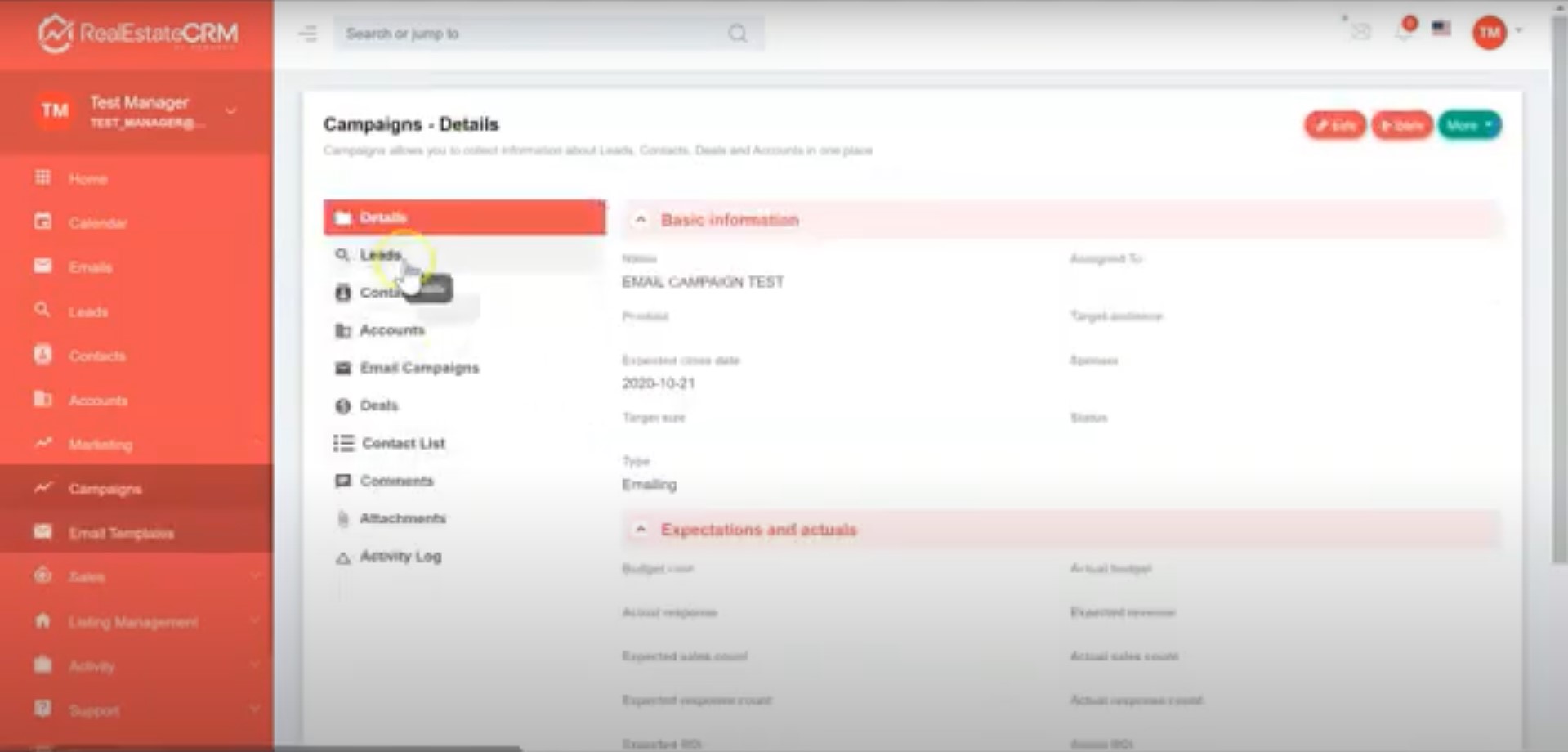This screenshot has height=752, width=1568.
Task: Switch to the Email Campaigns tab
Action: (418, 368)
